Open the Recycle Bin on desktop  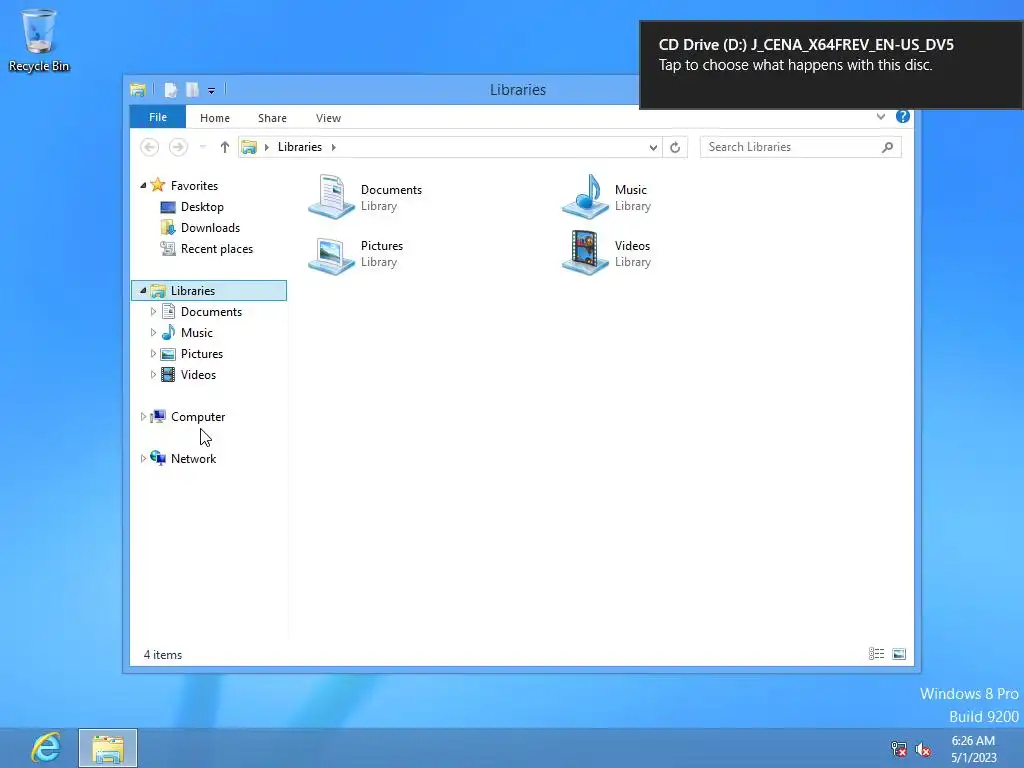(x=39, y=40)
